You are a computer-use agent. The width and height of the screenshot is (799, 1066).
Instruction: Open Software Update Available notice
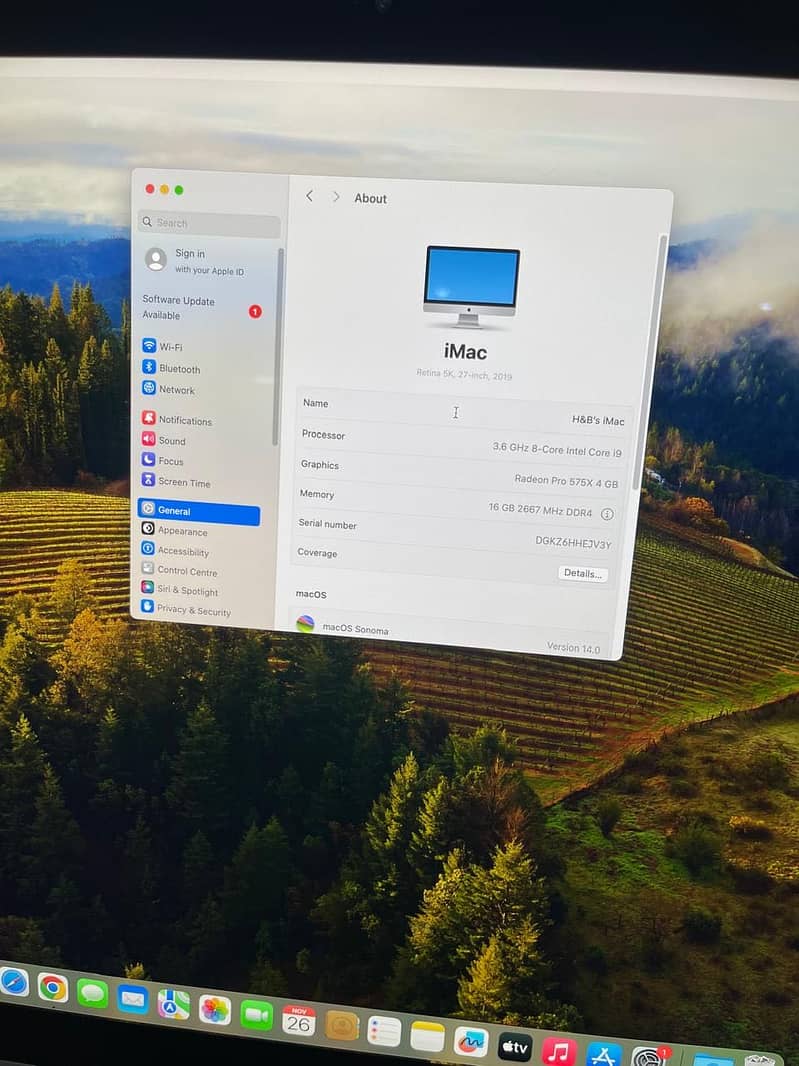pos(201,308)
